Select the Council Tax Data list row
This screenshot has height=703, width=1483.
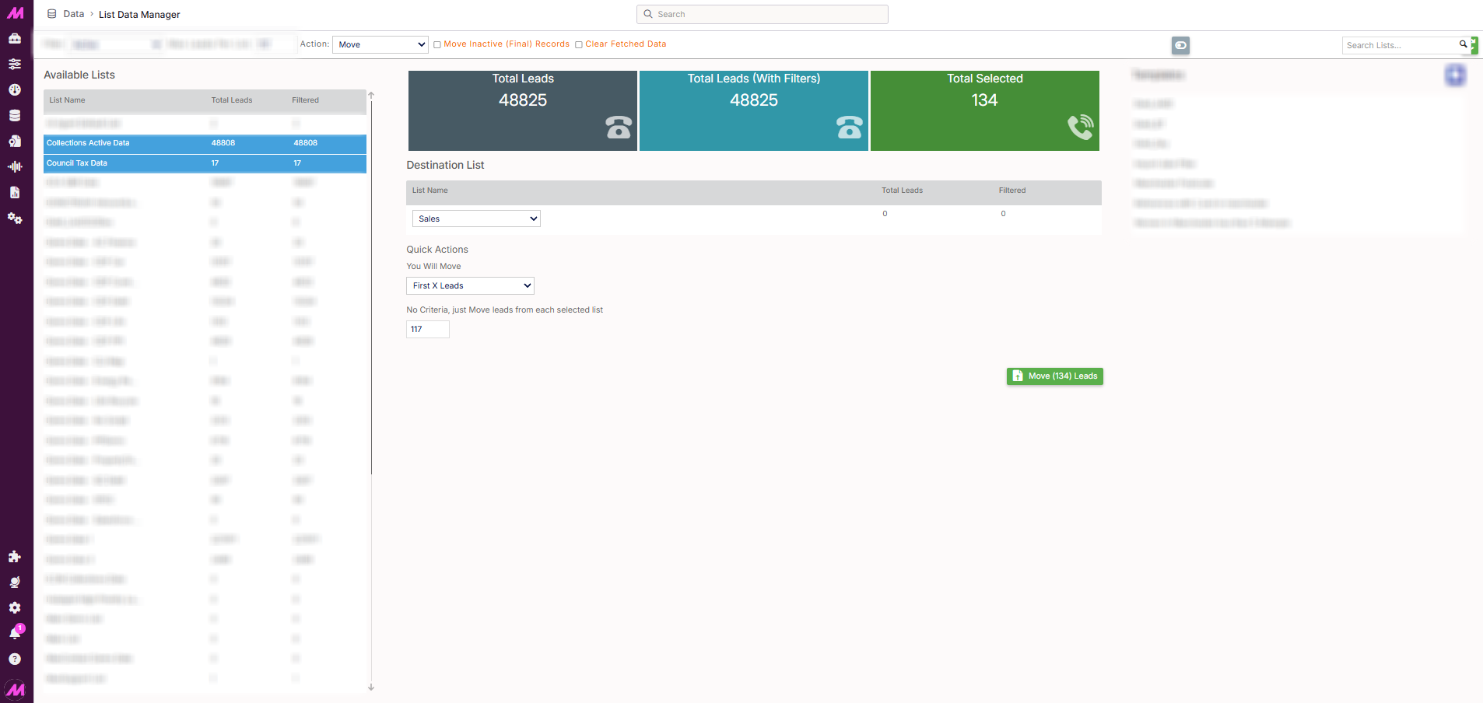pyautogui.click(x=205, y=163)
